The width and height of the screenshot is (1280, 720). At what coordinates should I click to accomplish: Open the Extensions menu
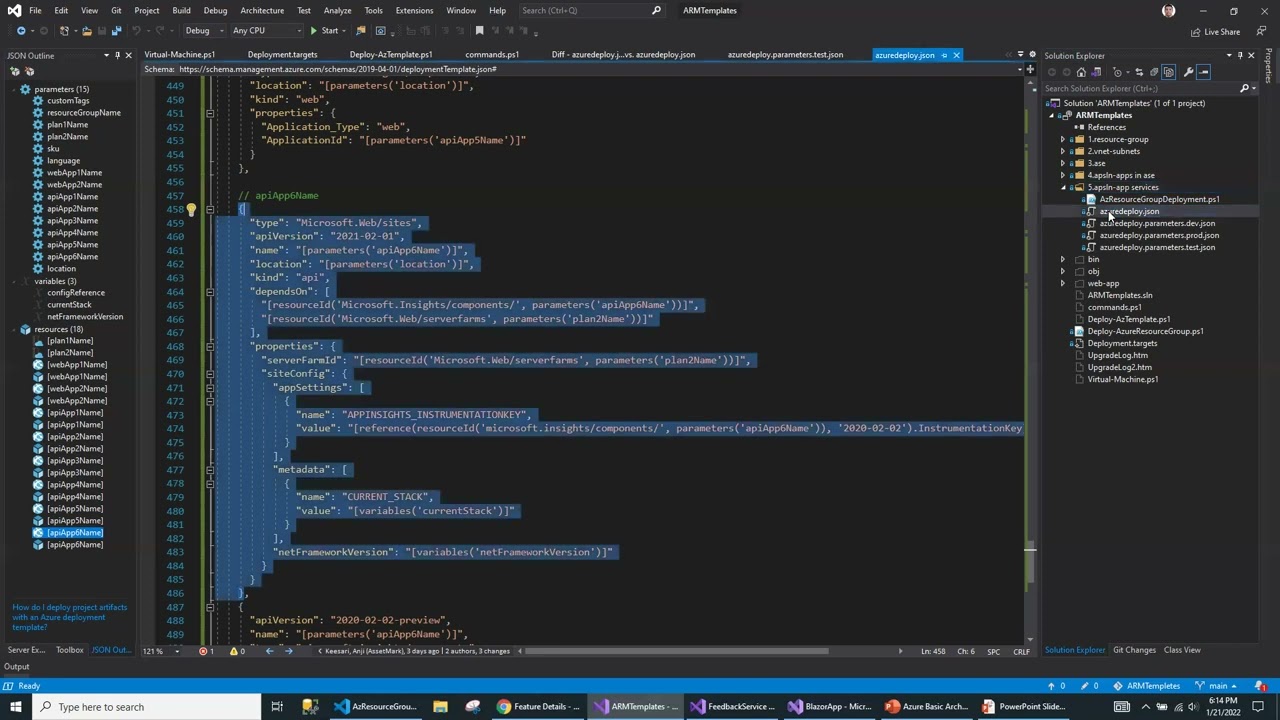point(414,10)
